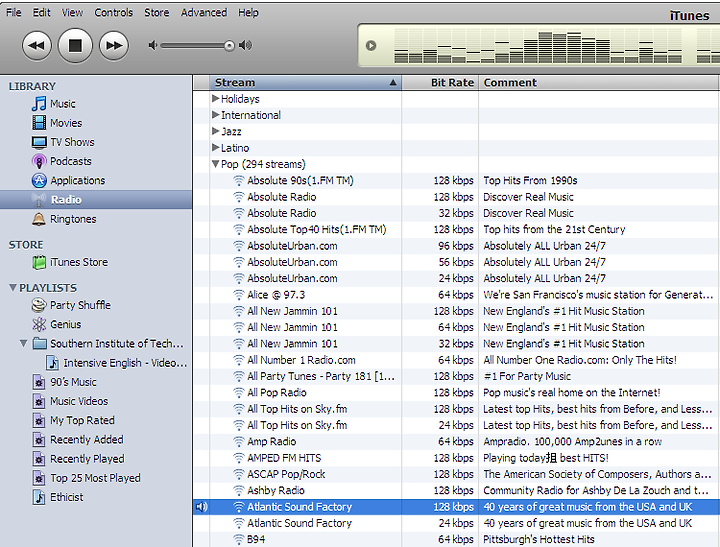This screenshot has width=720, height=547.
Task: Select All Top Hits on Sky.fm 24 kbps
Action: click(456, 425)
